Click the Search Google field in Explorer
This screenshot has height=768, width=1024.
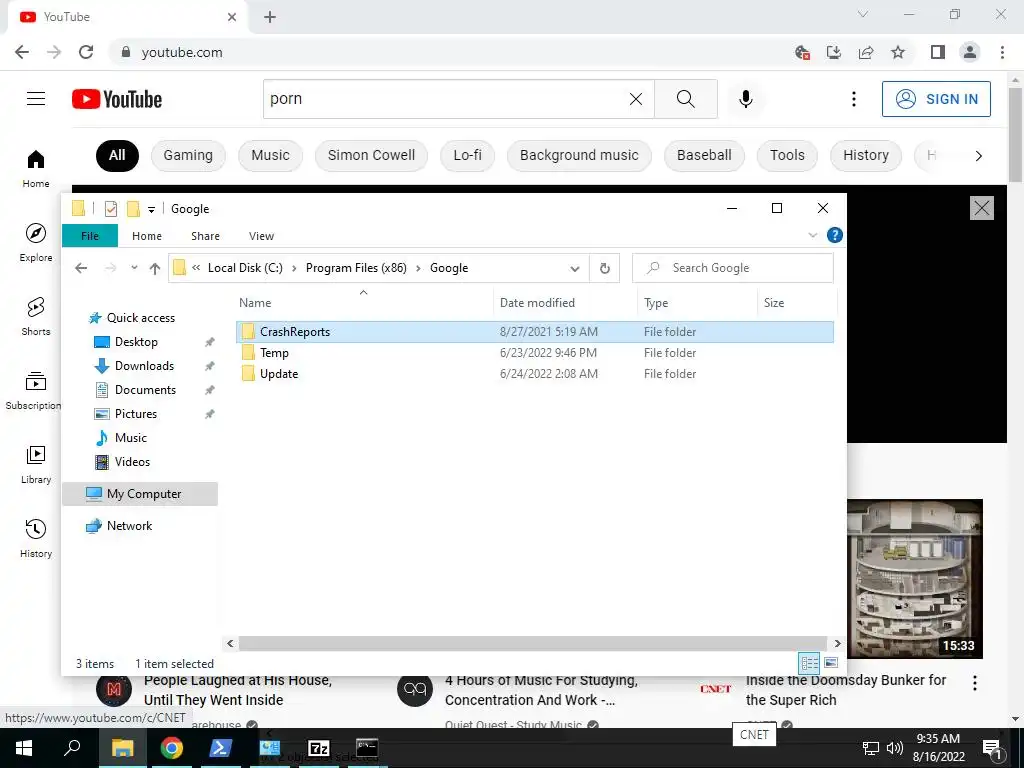point(733,268)
